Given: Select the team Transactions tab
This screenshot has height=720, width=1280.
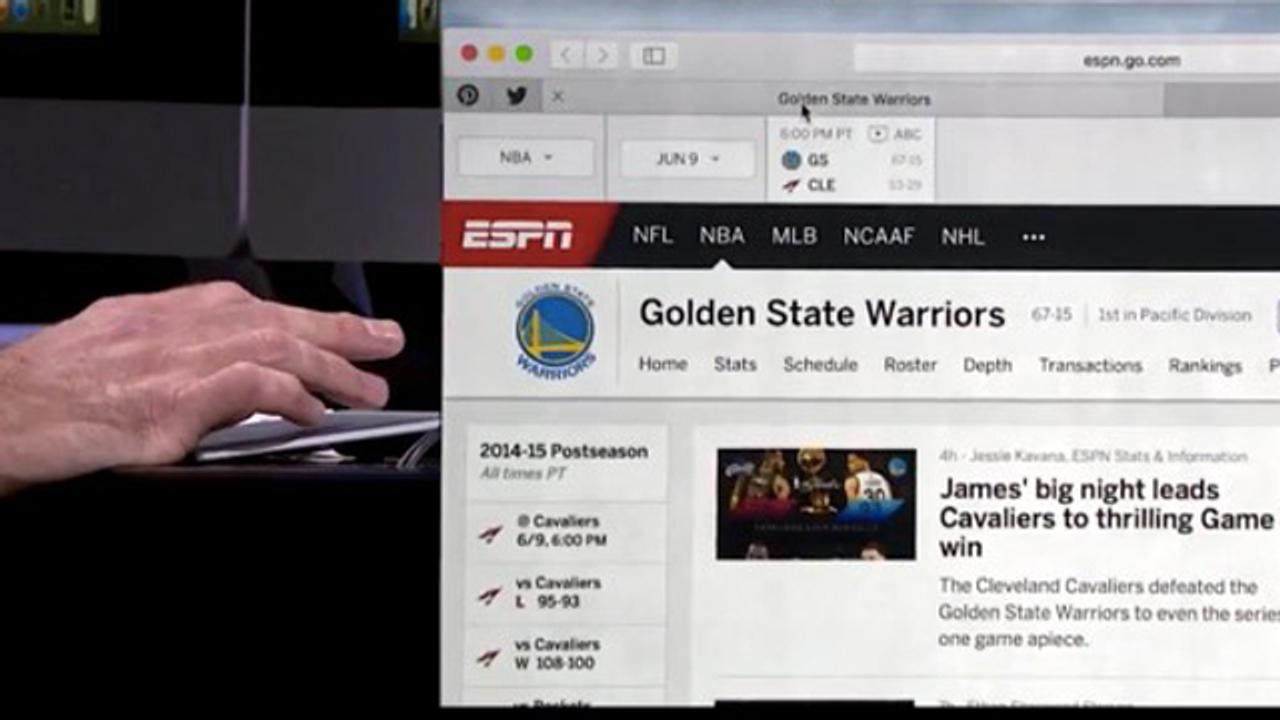Looking at the screenshot, I should pos(1090,365).
